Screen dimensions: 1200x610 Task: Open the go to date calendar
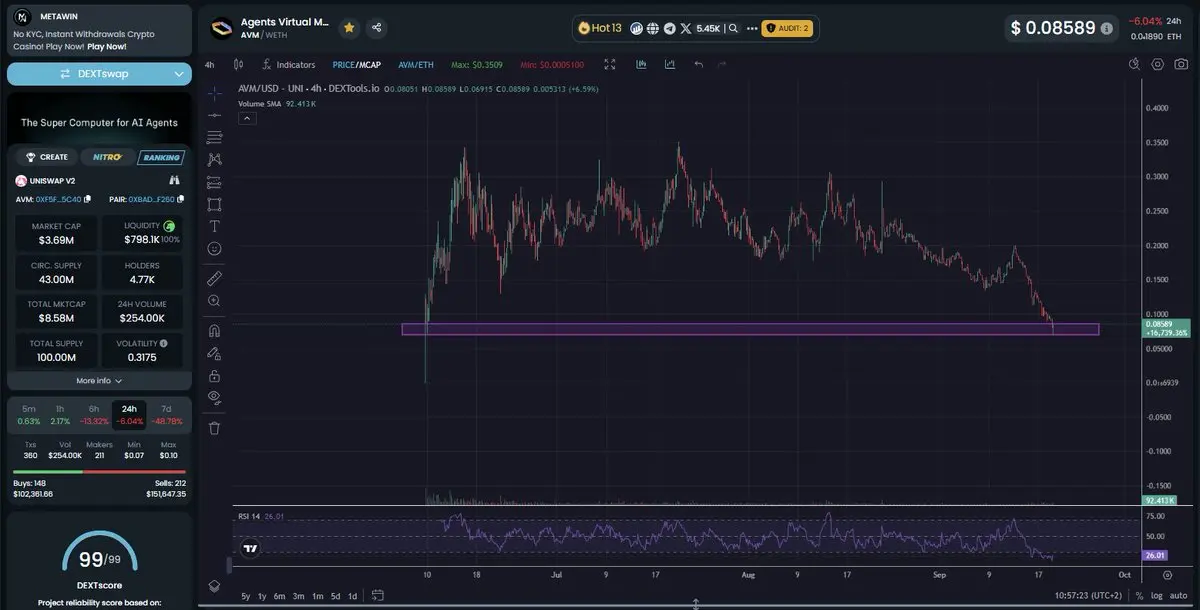pos(379,596)
